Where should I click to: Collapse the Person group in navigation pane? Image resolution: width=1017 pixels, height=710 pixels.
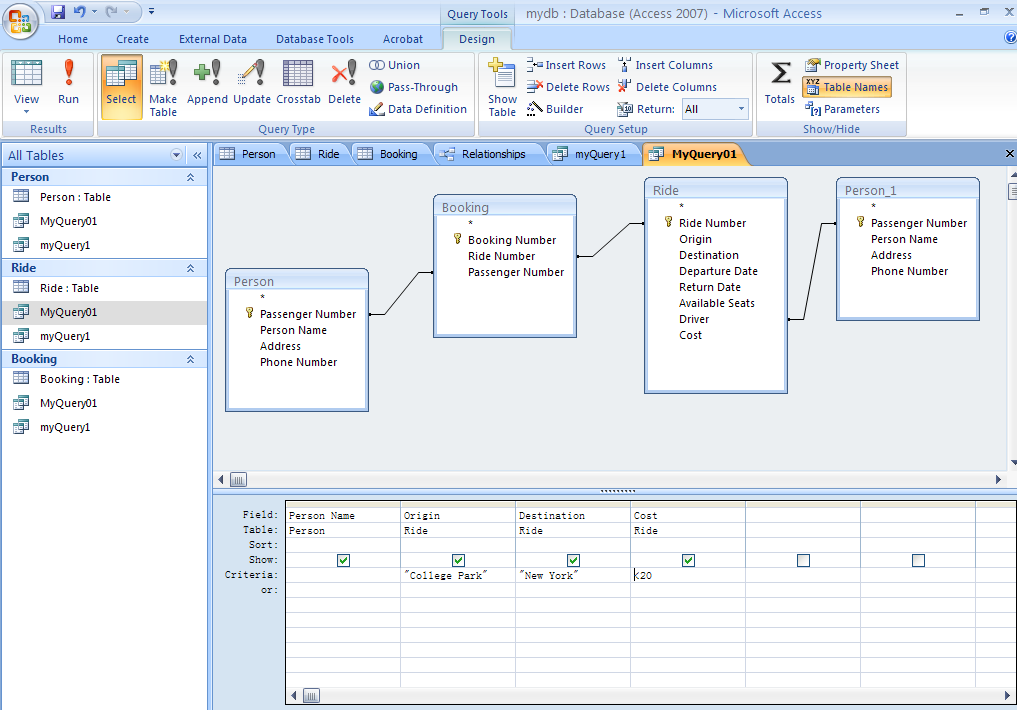pos(190,177)
